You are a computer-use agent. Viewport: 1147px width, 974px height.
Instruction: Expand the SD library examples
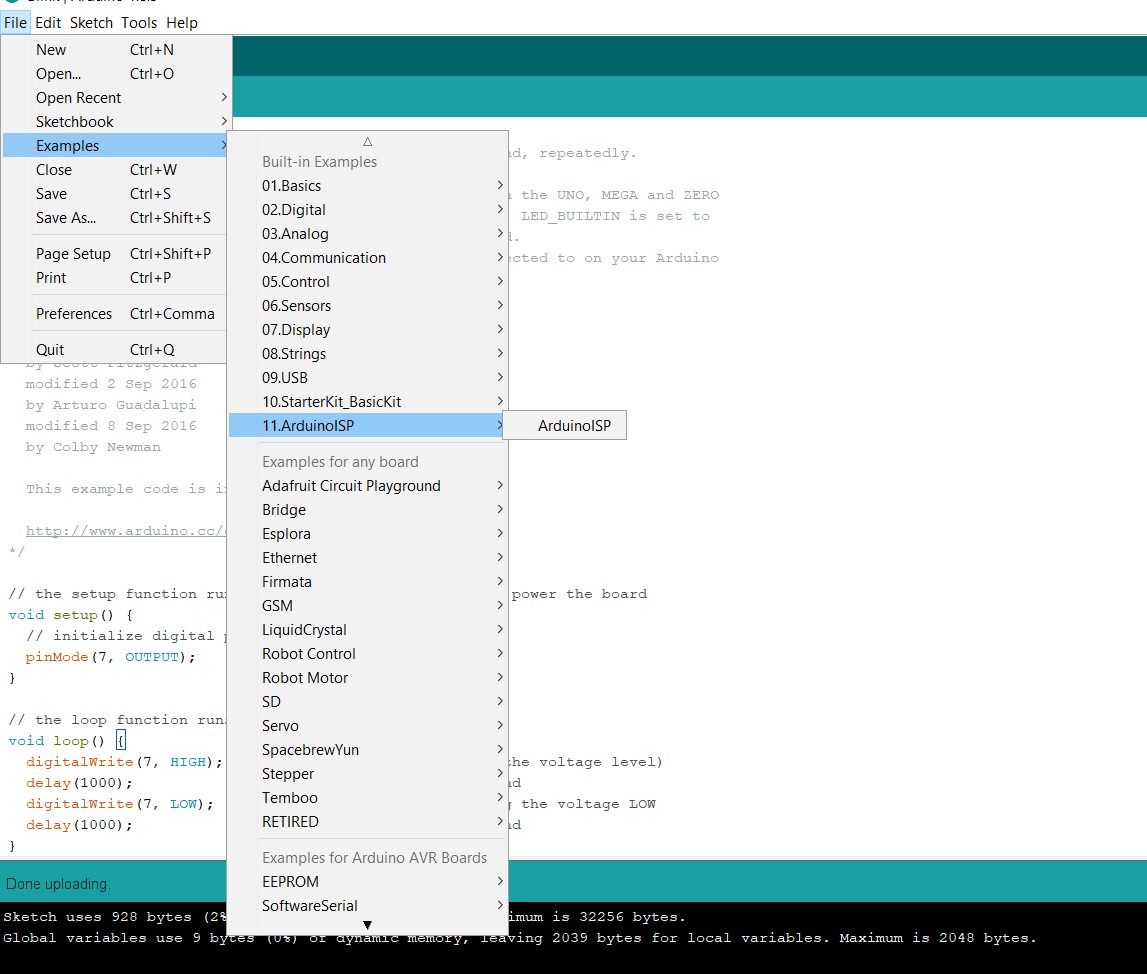[368, 702]
